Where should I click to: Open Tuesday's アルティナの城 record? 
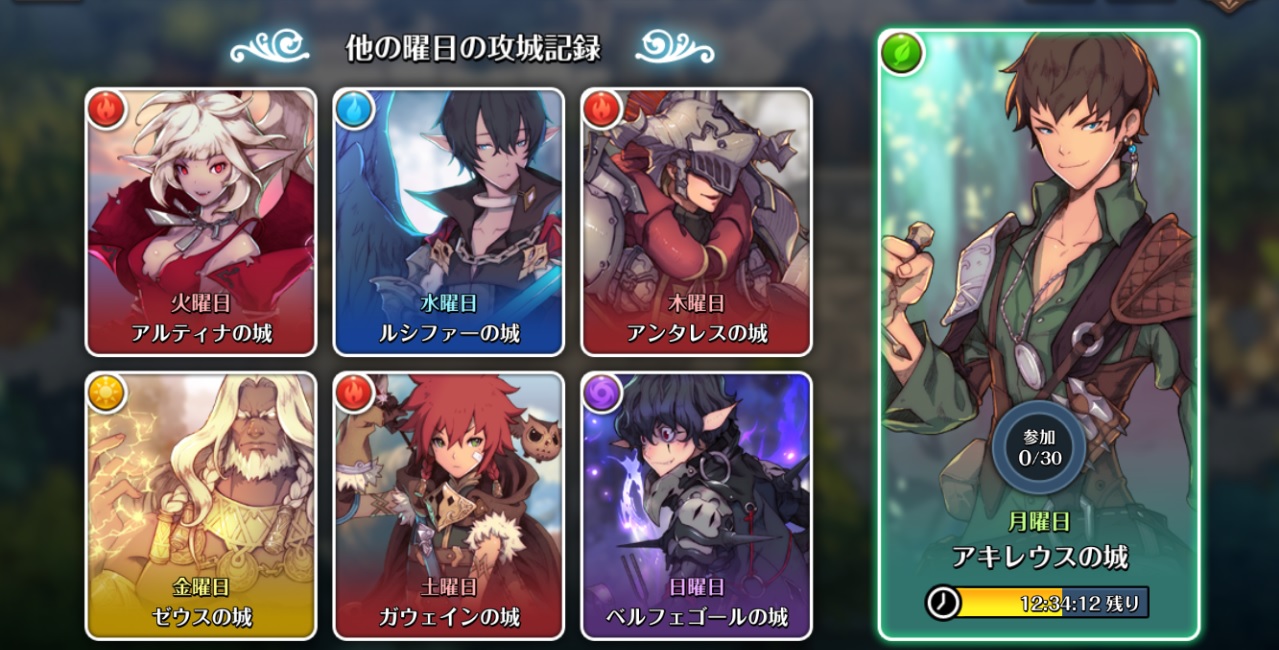click(x=201, y=221)
